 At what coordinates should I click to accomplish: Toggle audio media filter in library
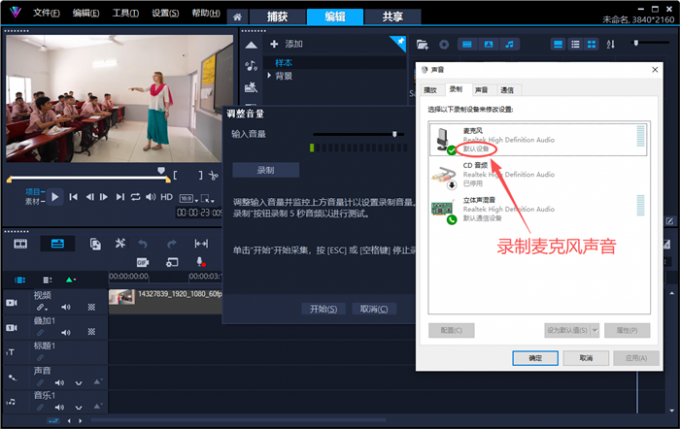(510, 44)
